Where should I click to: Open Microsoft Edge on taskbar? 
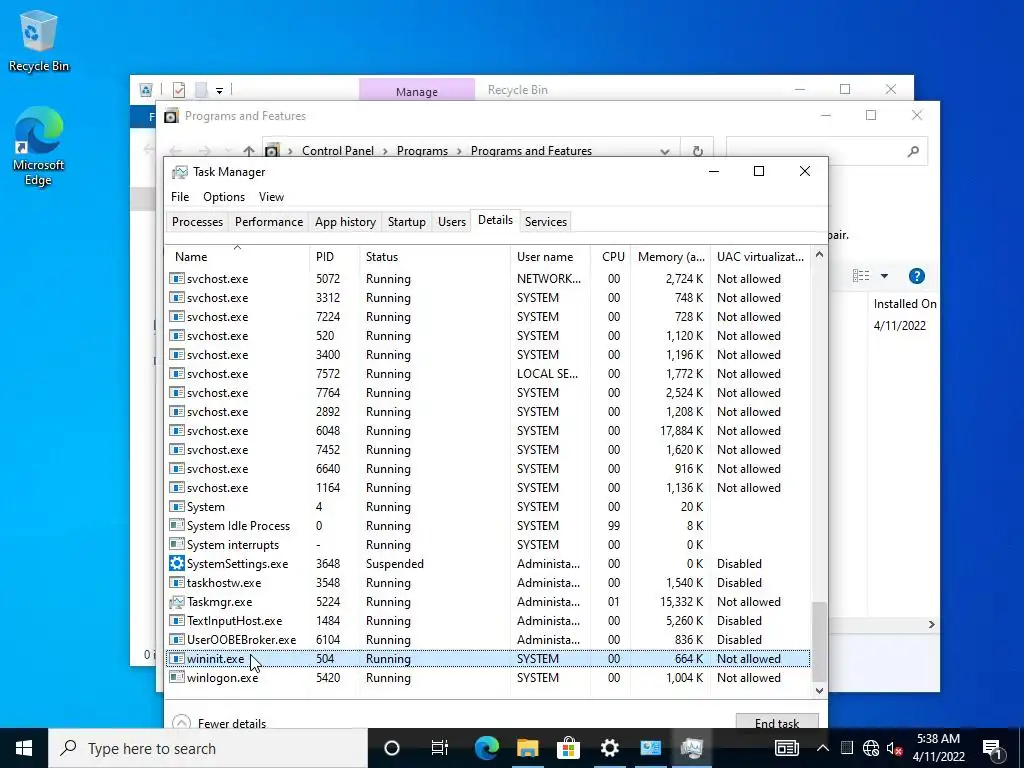[x=486, y=748]
